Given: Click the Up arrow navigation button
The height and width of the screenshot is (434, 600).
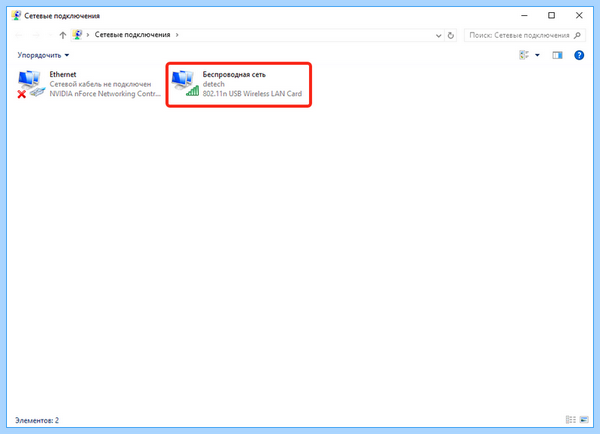Looking at the screenshot, I should (x=63, y=35).
